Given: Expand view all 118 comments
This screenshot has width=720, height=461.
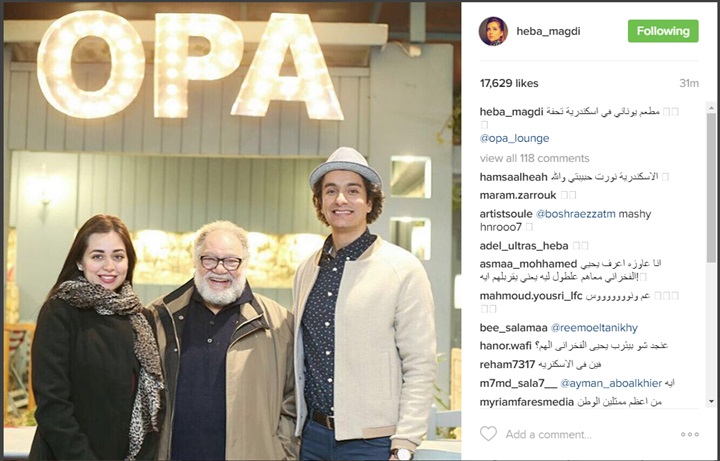Looking at the screenshot, I should tap(534, 158).
